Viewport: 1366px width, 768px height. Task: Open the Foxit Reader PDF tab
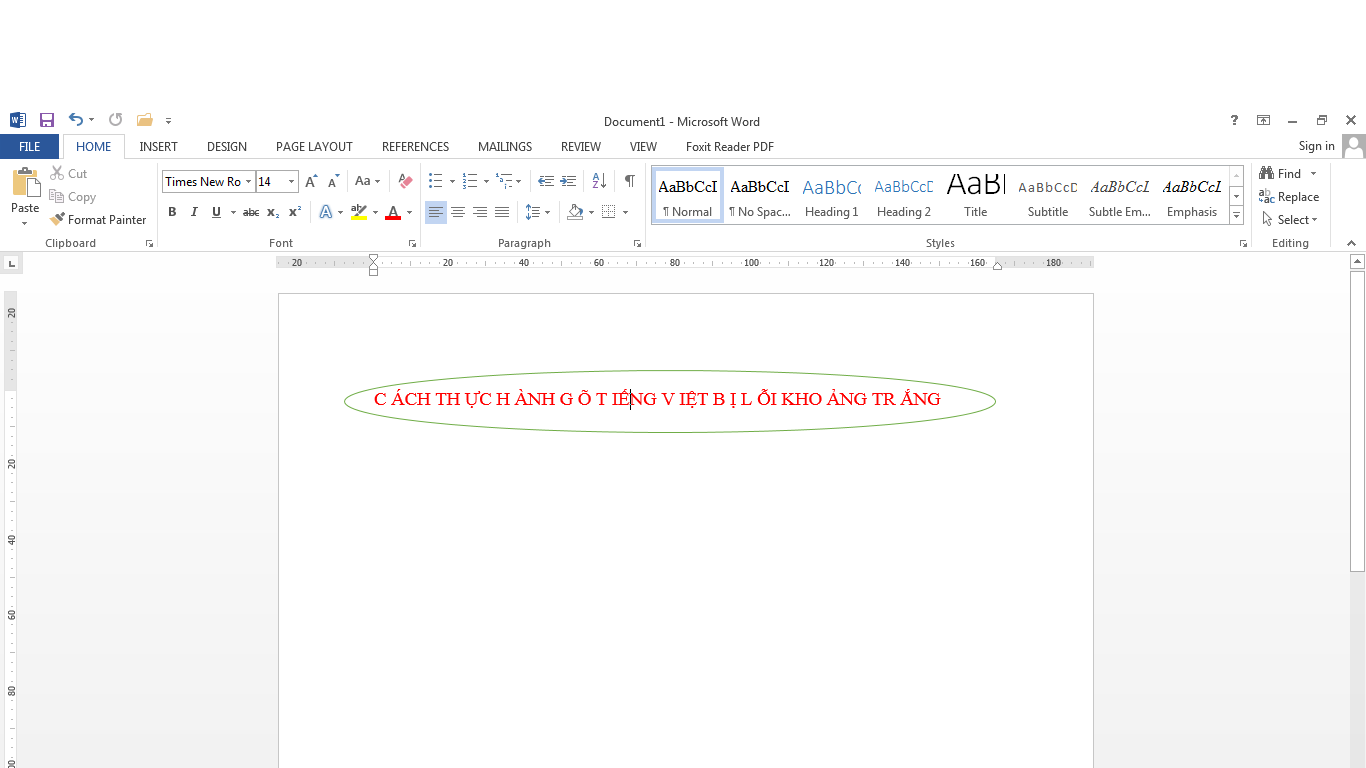730,147
